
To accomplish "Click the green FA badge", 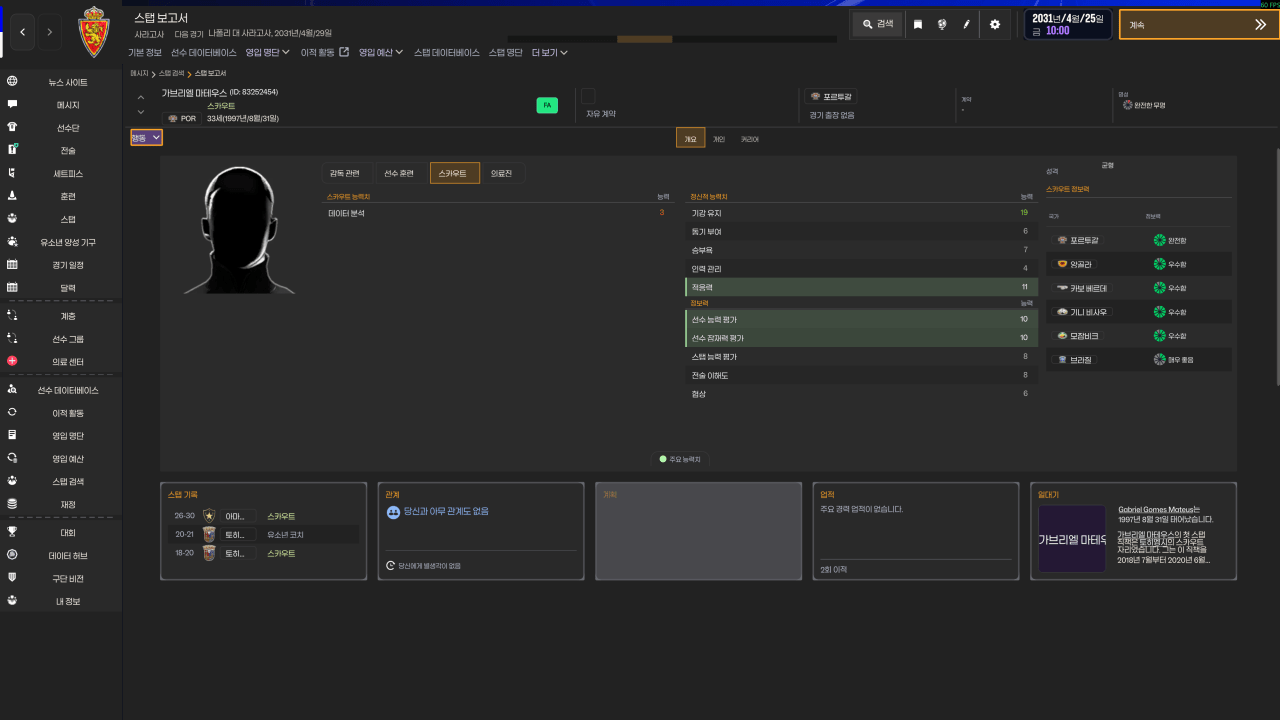I will pyautogui.click(x=547, y=105).
